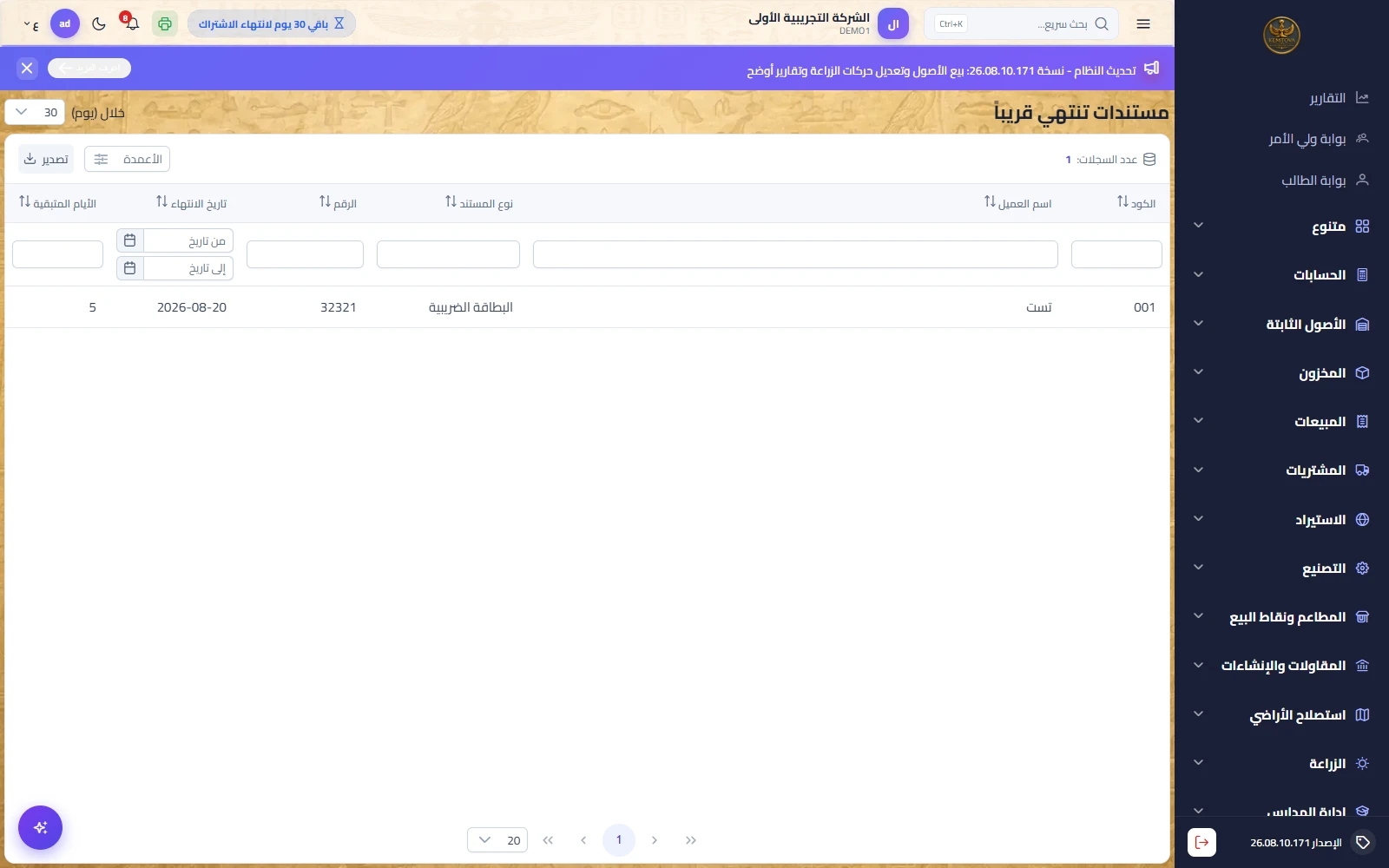
Task: Open the notifications bell
Action: point(132,23)
